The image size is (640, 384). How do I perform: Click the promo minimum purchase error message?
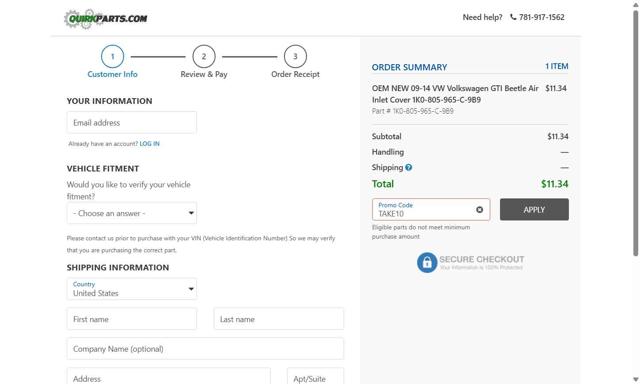click(421, 232)
